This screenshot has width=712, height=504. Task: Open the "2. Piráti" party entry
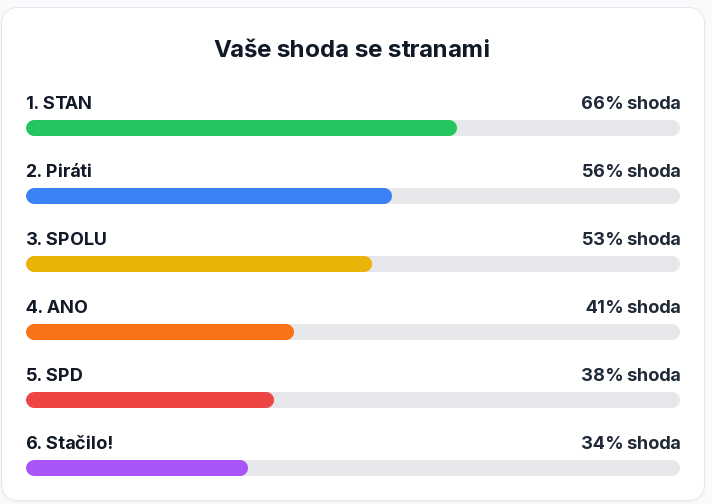(x=59, y=170)
